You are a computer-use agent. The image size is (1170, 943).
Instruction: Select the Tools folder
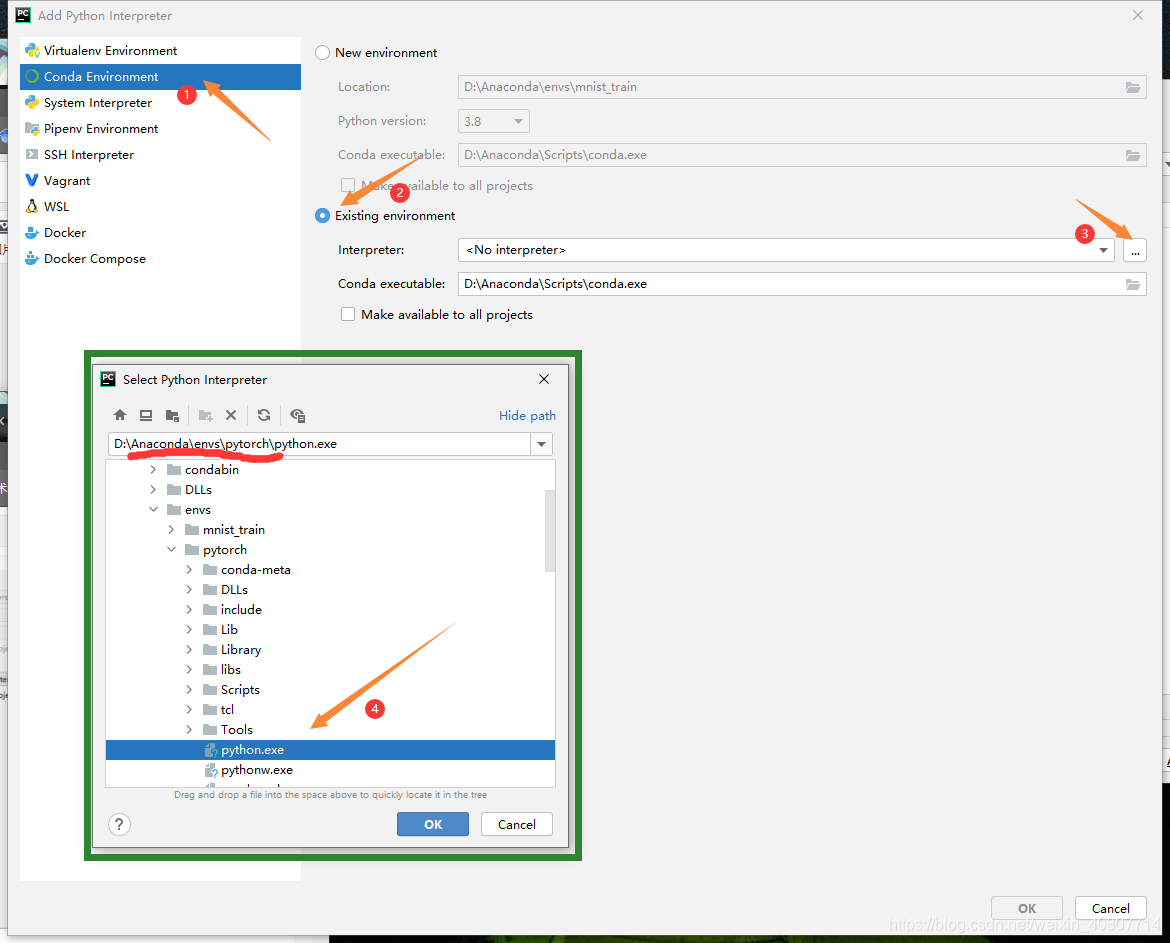pos(331,730)
